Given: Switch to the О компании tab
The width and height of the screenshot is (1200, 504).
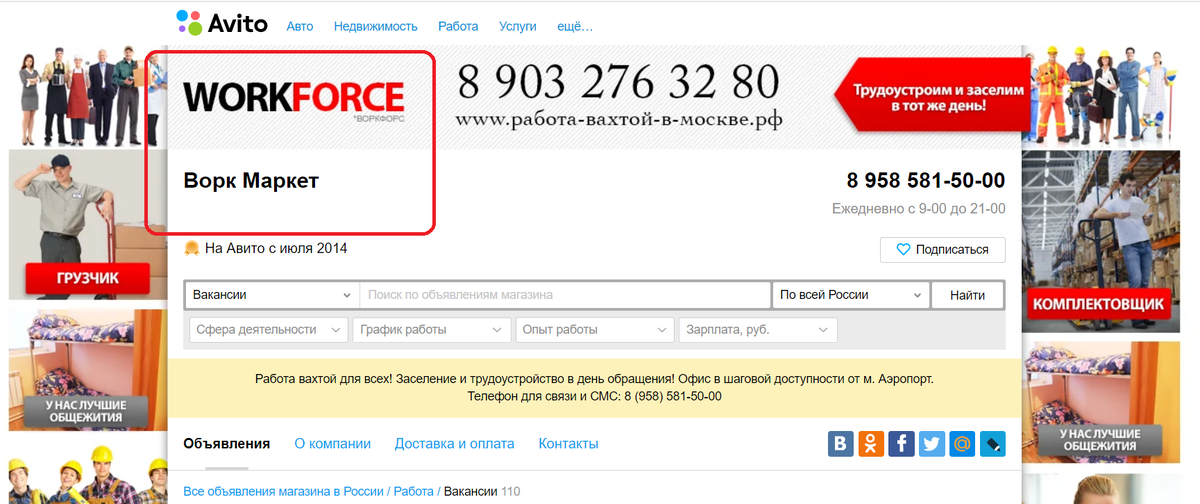Looking at the screenshot, I should (333, 444).
